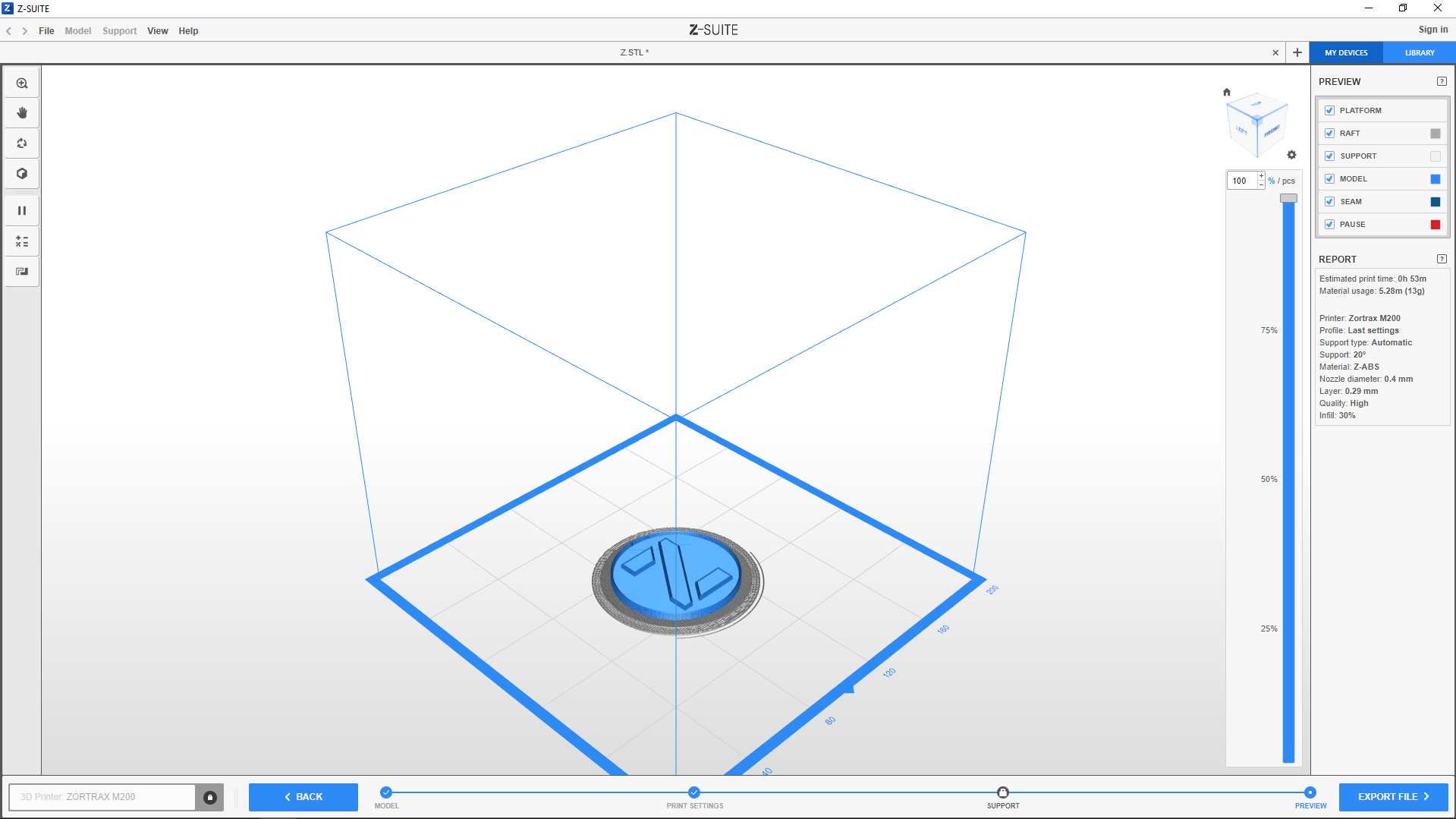Select the rotate view tool
Viewport: 1456px width, 819px height.
pyautogui.click(x=22, y=143)
